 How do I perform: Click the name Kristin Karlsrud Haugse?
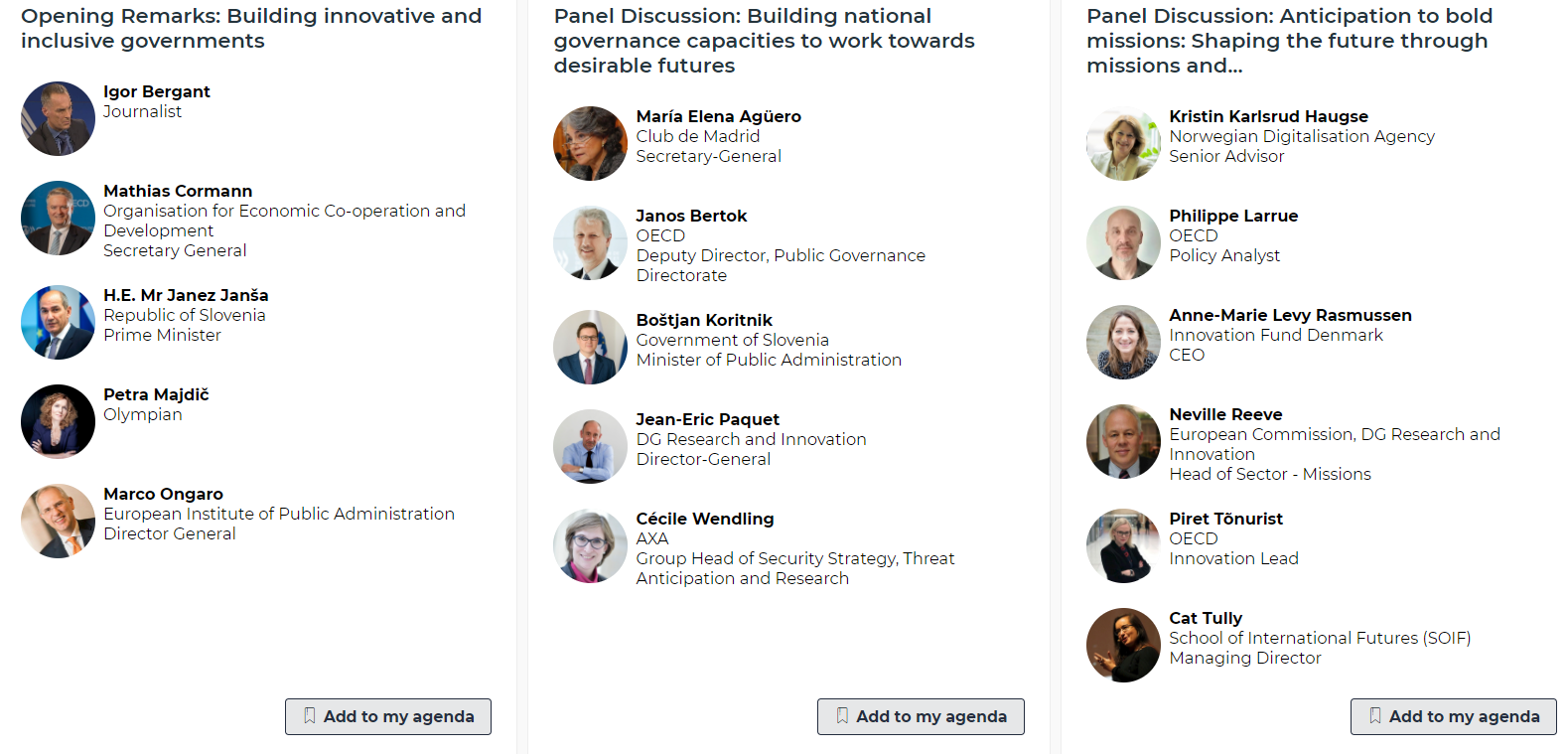tap(1268, 116)
